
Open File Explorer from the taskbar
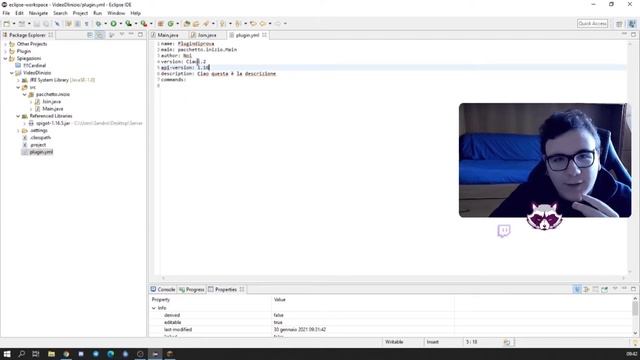click(x=51, y=354)
